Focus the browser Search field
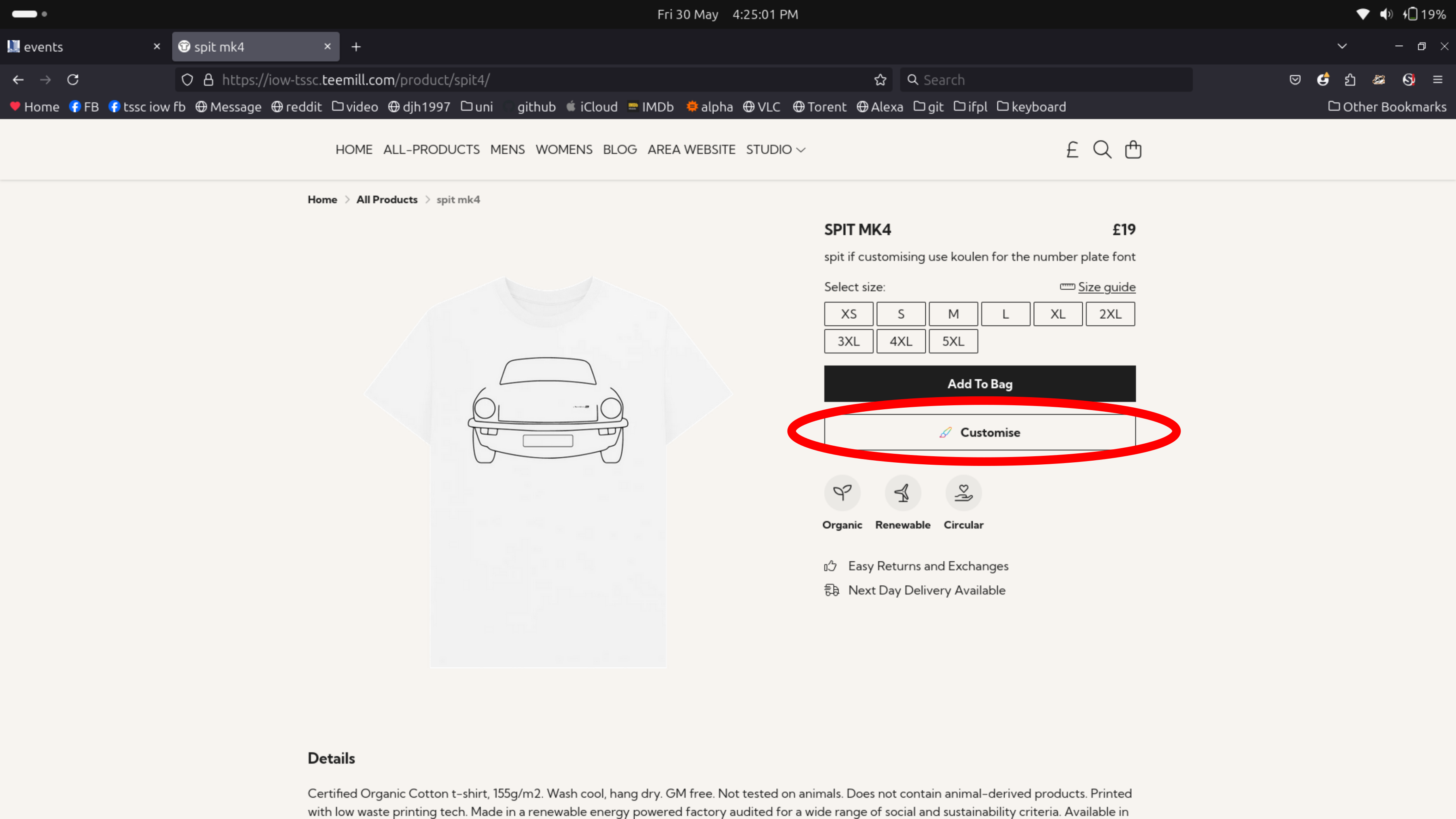 pyautogui.click(x=1046, y=80)
